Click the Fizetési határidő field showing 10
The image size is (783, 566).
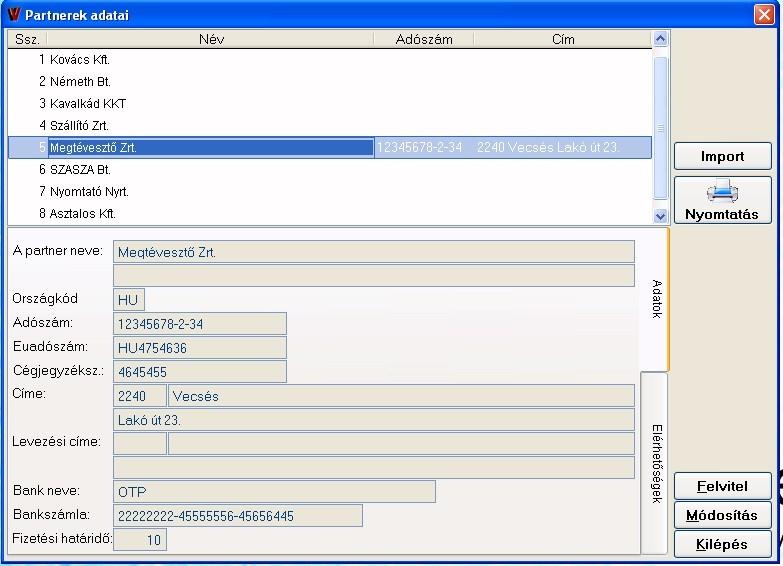click(x=140, y=540)
